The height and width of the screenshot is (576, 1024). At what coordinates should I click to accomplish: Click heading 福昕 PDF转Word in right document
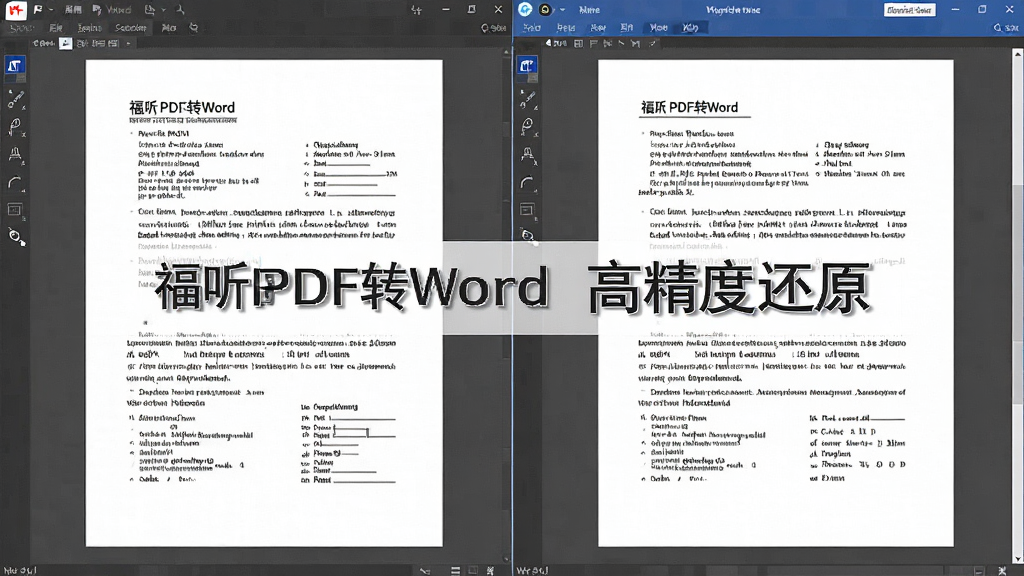pos(690,107)
